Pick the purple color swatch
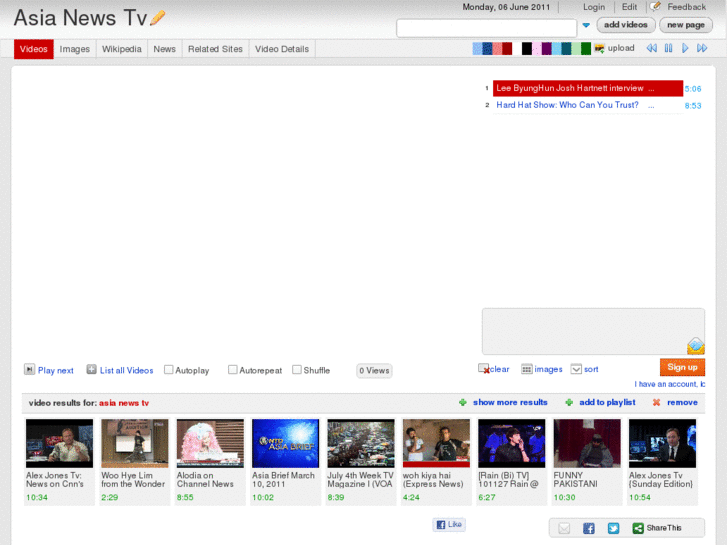Image resolution: width=727 pixels, height=545 pixels. click(547, 48)
